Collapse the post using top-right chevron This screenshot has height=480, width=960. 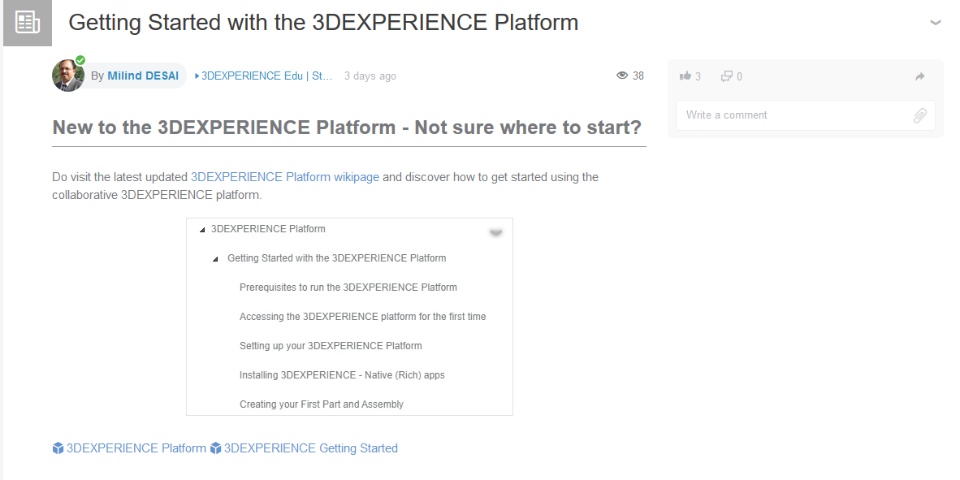pos(935,22)
